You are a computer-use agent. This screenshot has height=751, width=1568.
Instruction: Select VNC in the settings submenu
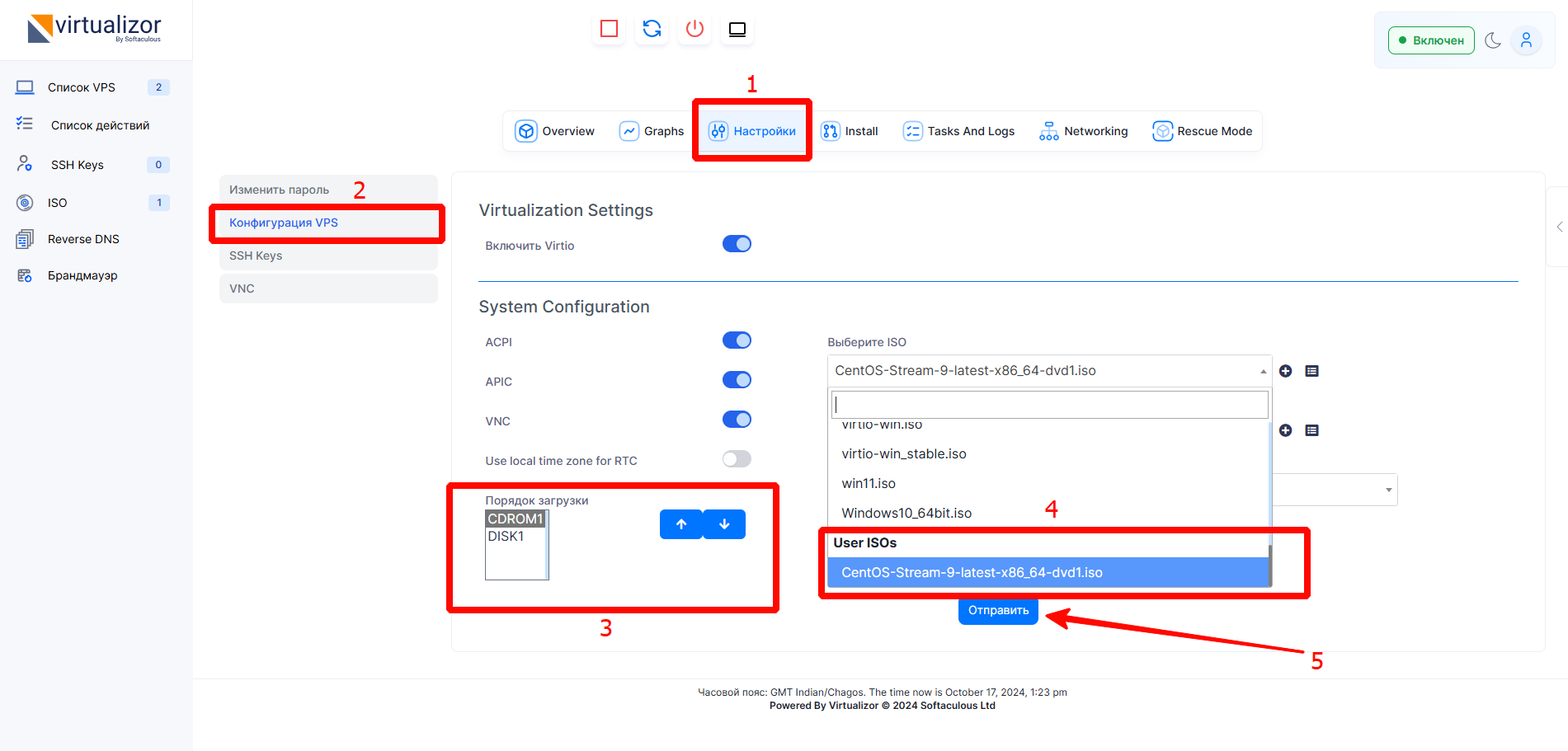point(328,289)
